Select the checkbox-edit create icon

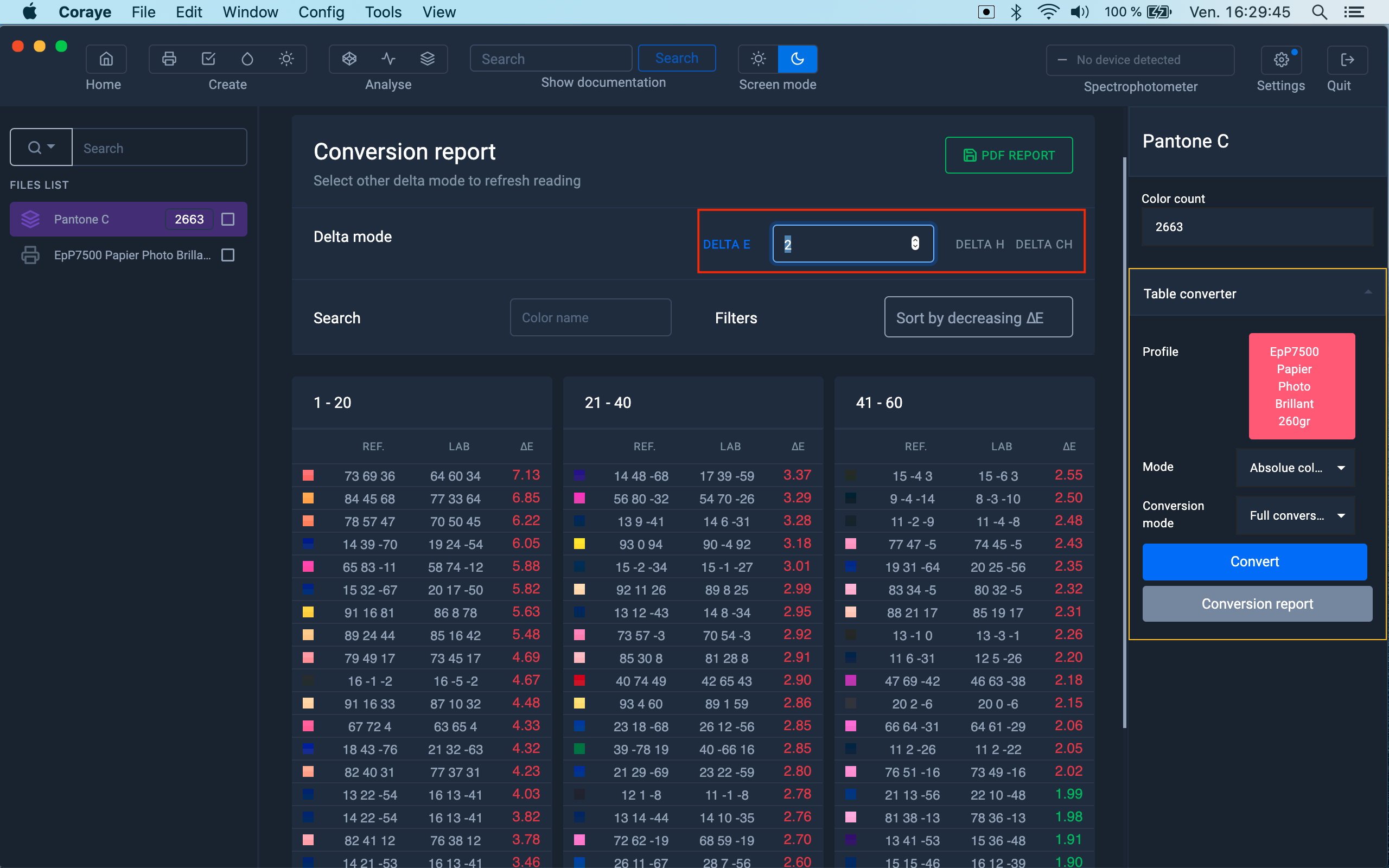click(208, 59)
